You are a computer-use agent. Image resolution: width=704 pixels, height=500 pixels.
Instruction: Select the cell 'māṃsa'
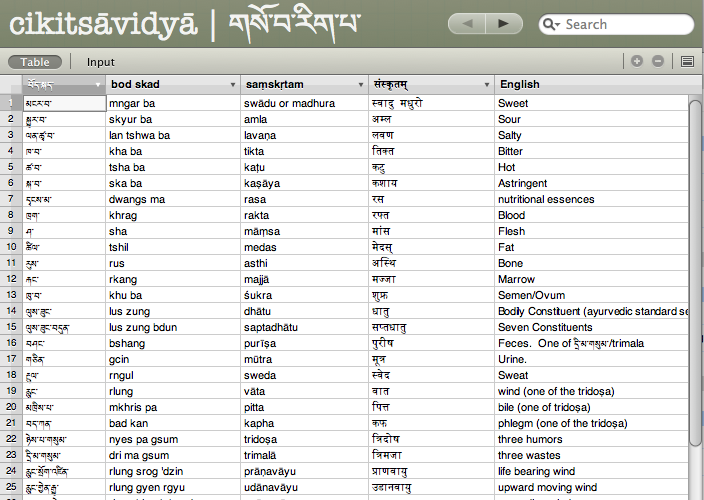coord(304,231)
